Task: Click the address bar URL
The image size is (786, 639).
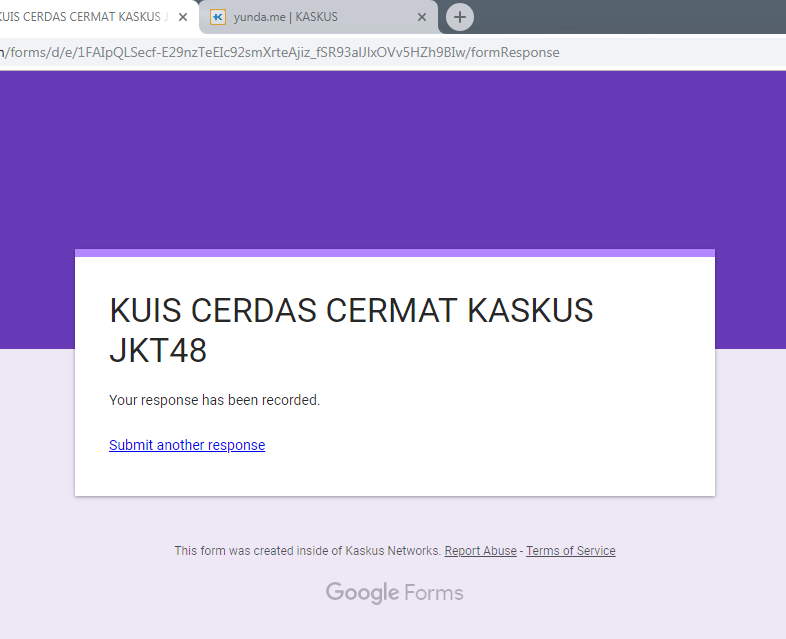Action: (x=280, y=52)
